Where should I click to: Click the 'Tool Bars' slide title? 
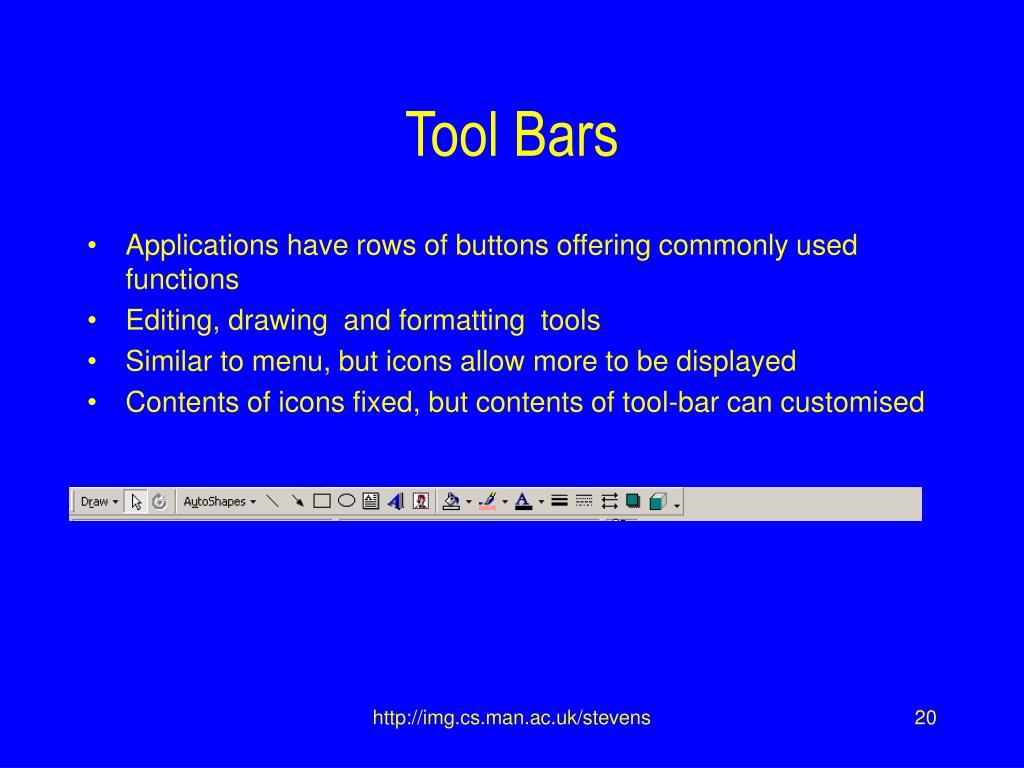[511, 135]
